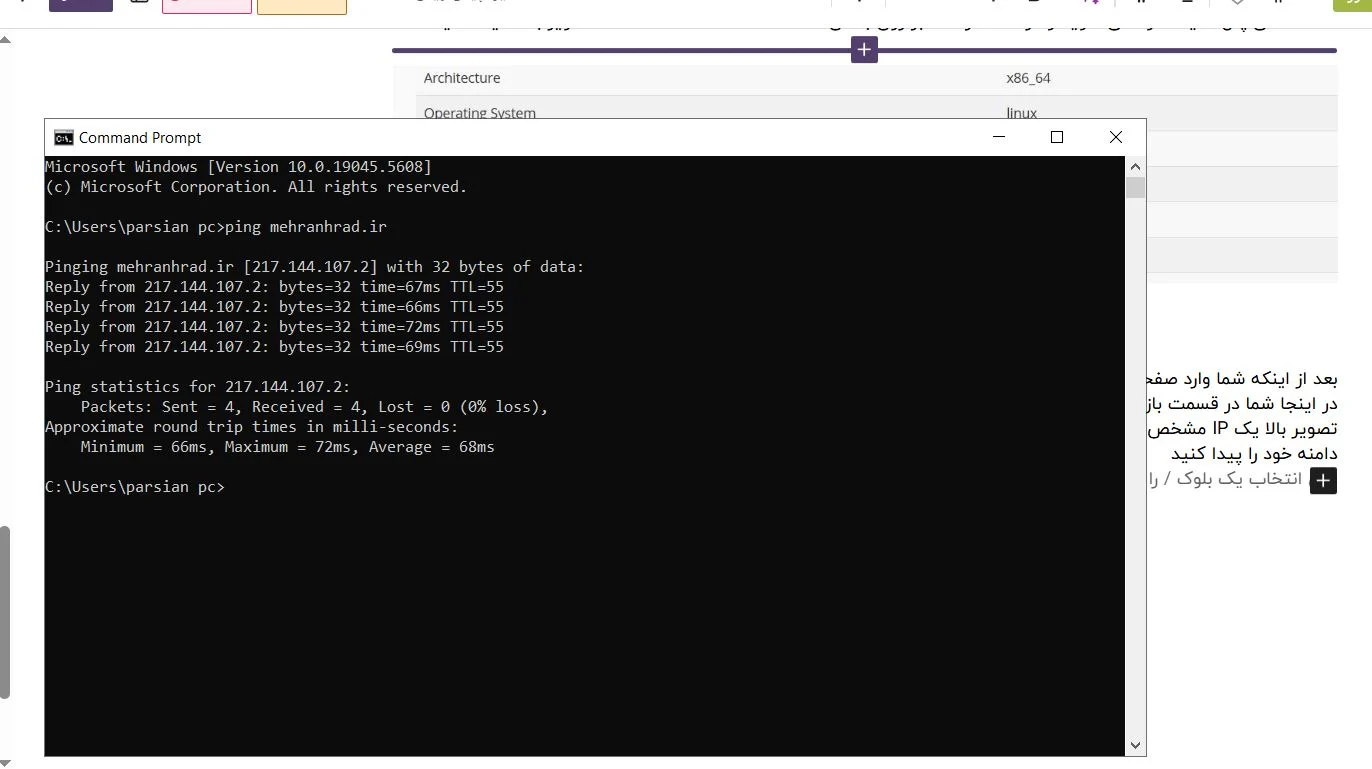Screen dimensions: 1372x769
Task: Click the pink outlined button in the top bar
Action: [206, 4]
